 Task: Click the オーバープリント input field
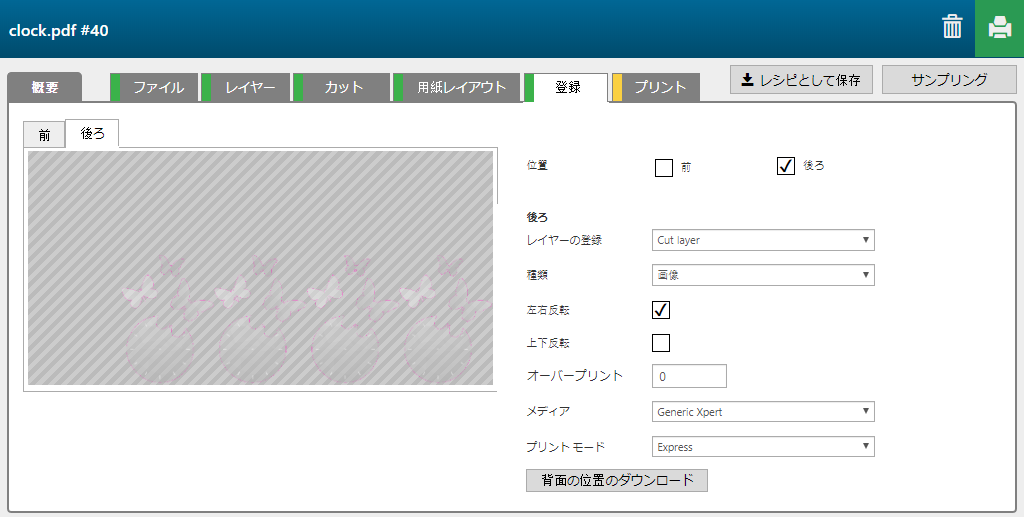(x=689, y=377)
